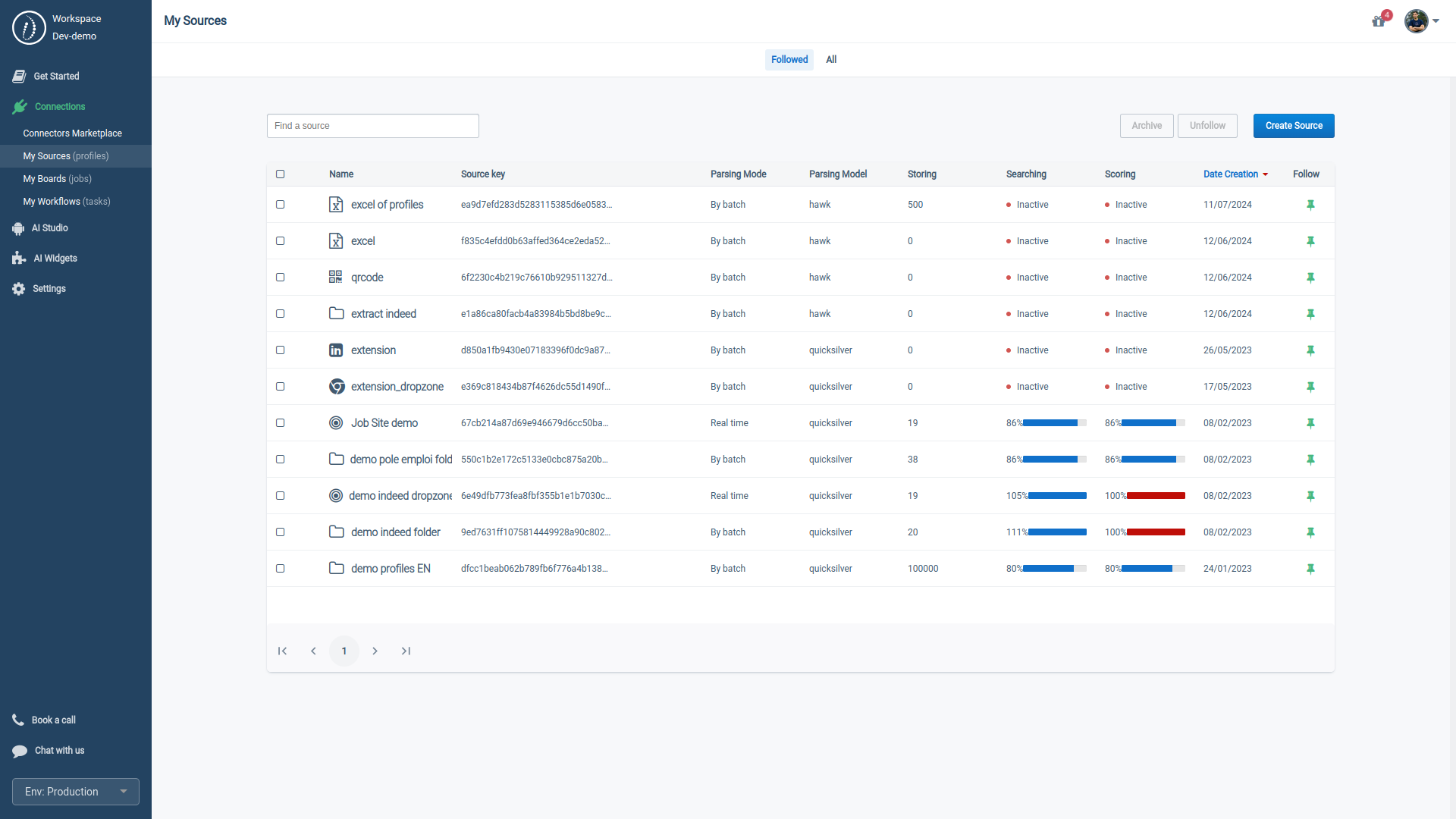
Task: Select the demo indeed folder checkbox
Action: (281, 532)
